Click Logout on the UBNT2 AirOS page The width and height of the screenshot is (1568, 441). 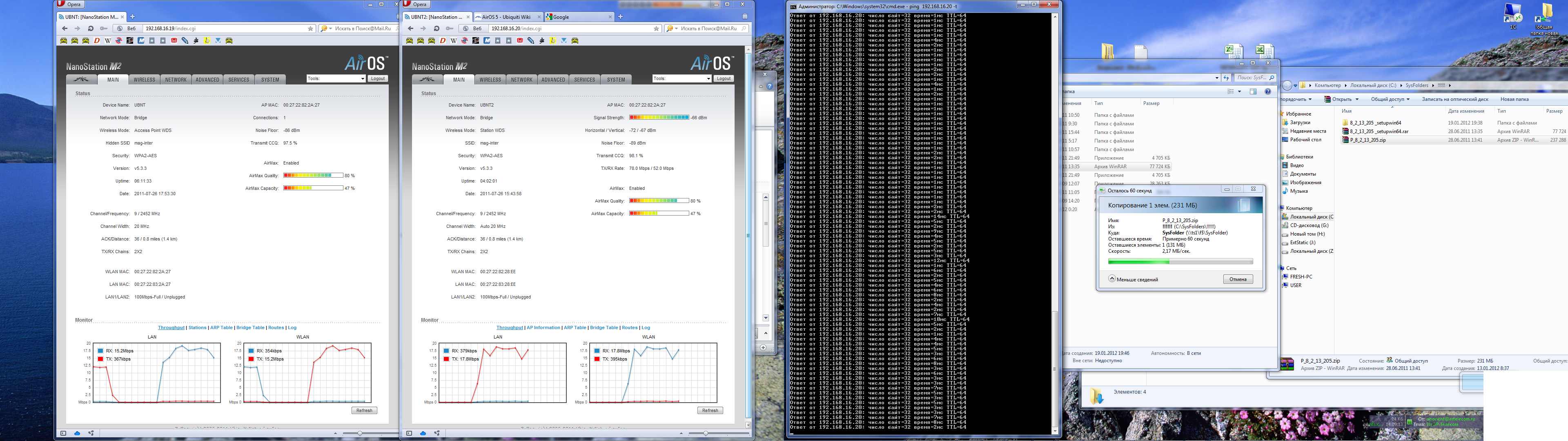point(724,78)
